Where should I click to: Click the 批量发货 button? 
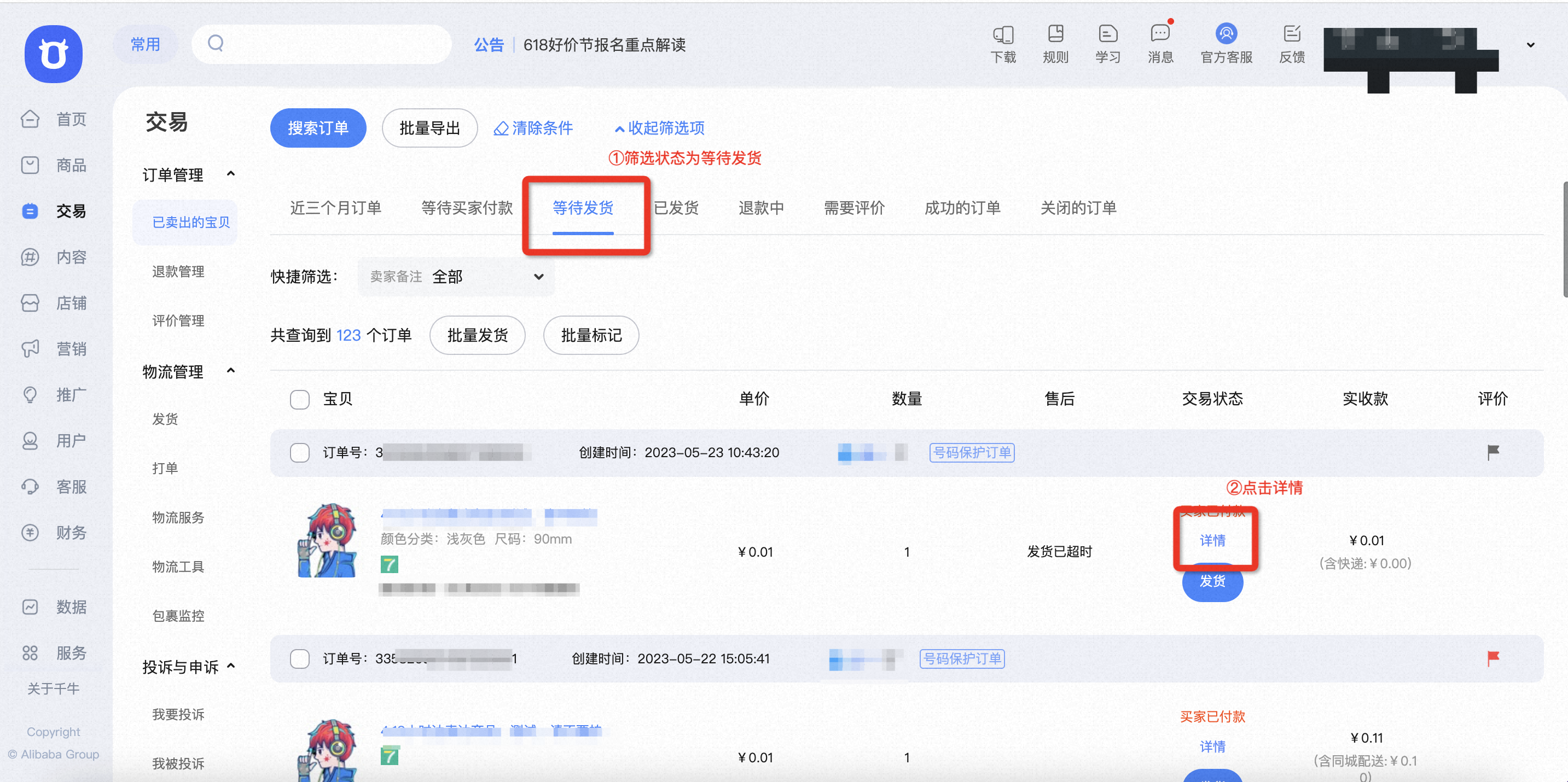coord(477,335)
